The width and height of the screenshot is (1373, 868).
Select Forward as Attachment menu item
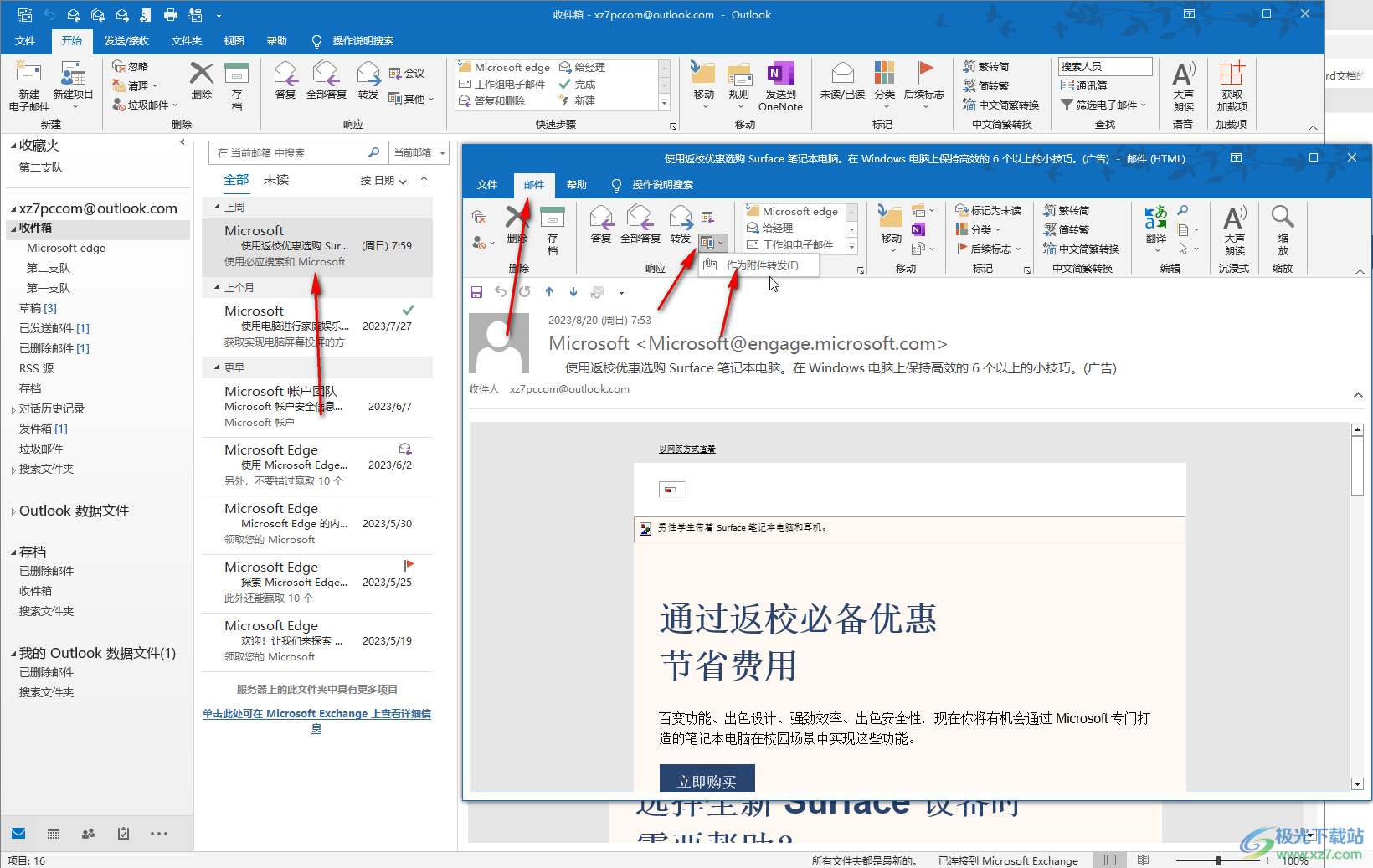coord(758,265)
